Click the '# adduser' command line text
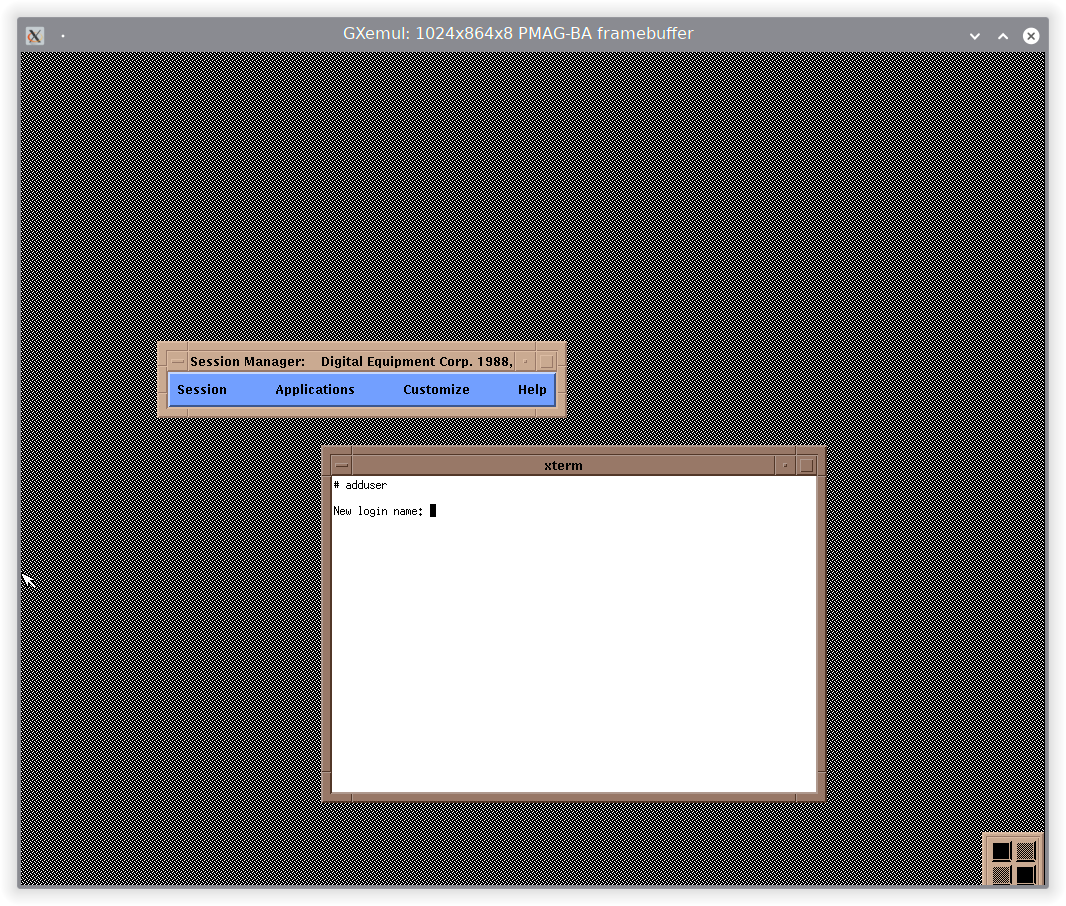The width and height of the screenshot is (1066, 906). [x=360, y=485]
